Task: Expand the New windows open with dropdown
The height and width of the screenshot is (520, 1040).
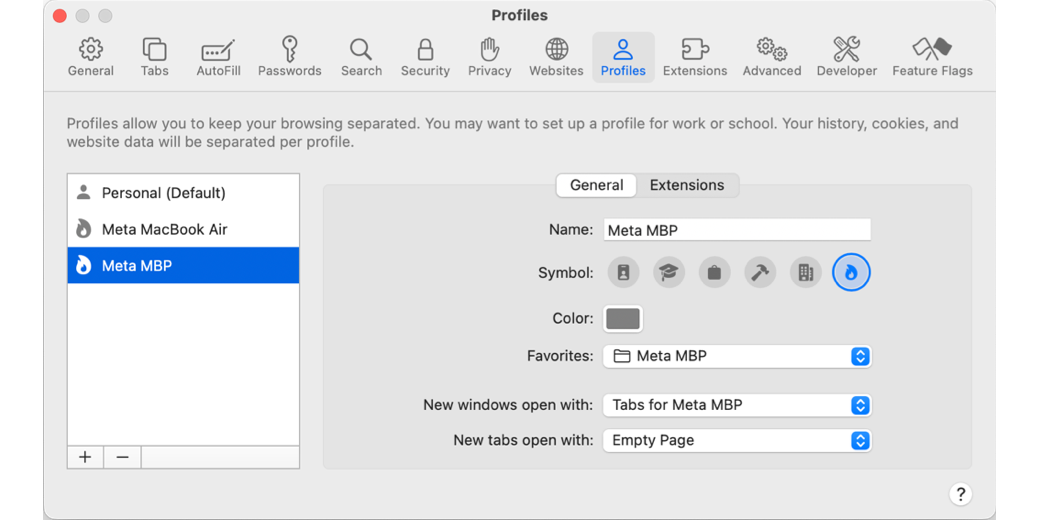Action: coord(737,405)
